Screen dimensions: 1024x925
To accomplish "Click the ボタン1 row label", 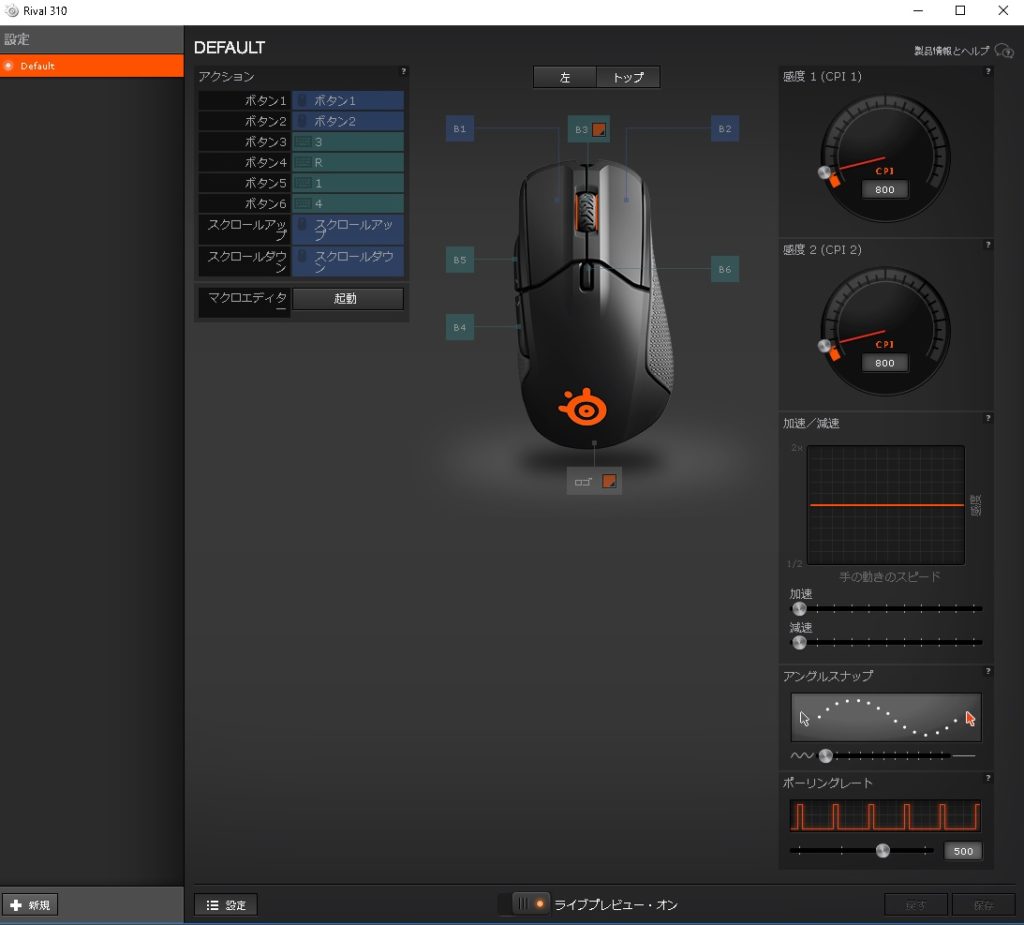I will point(244,101).
